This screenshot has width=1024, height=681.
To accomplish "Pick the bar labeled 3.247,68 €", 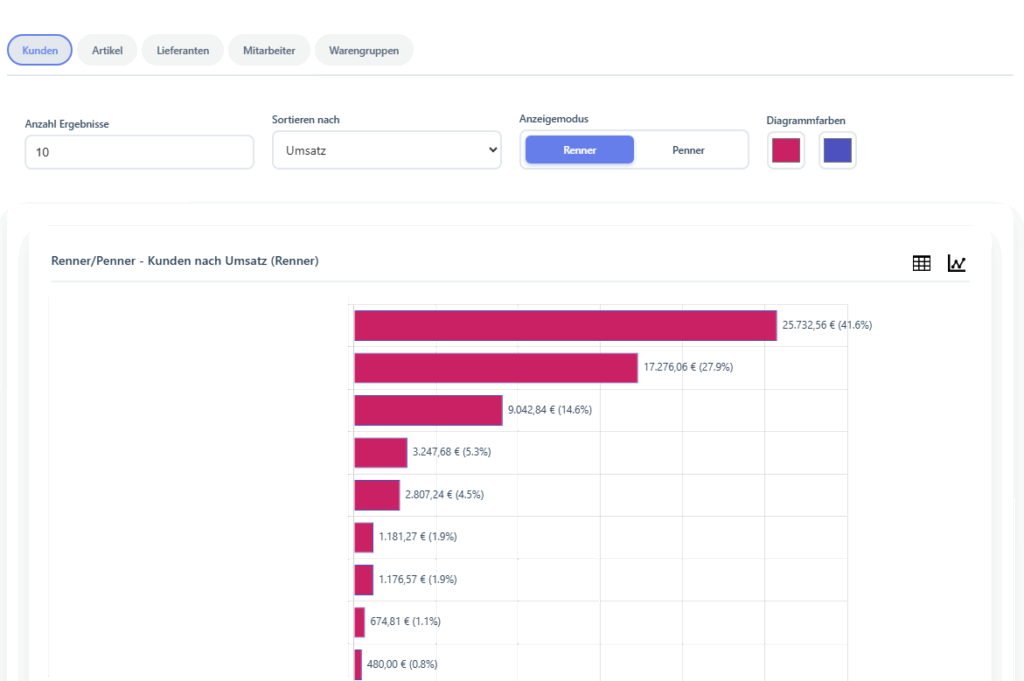I will click(380, 452).
